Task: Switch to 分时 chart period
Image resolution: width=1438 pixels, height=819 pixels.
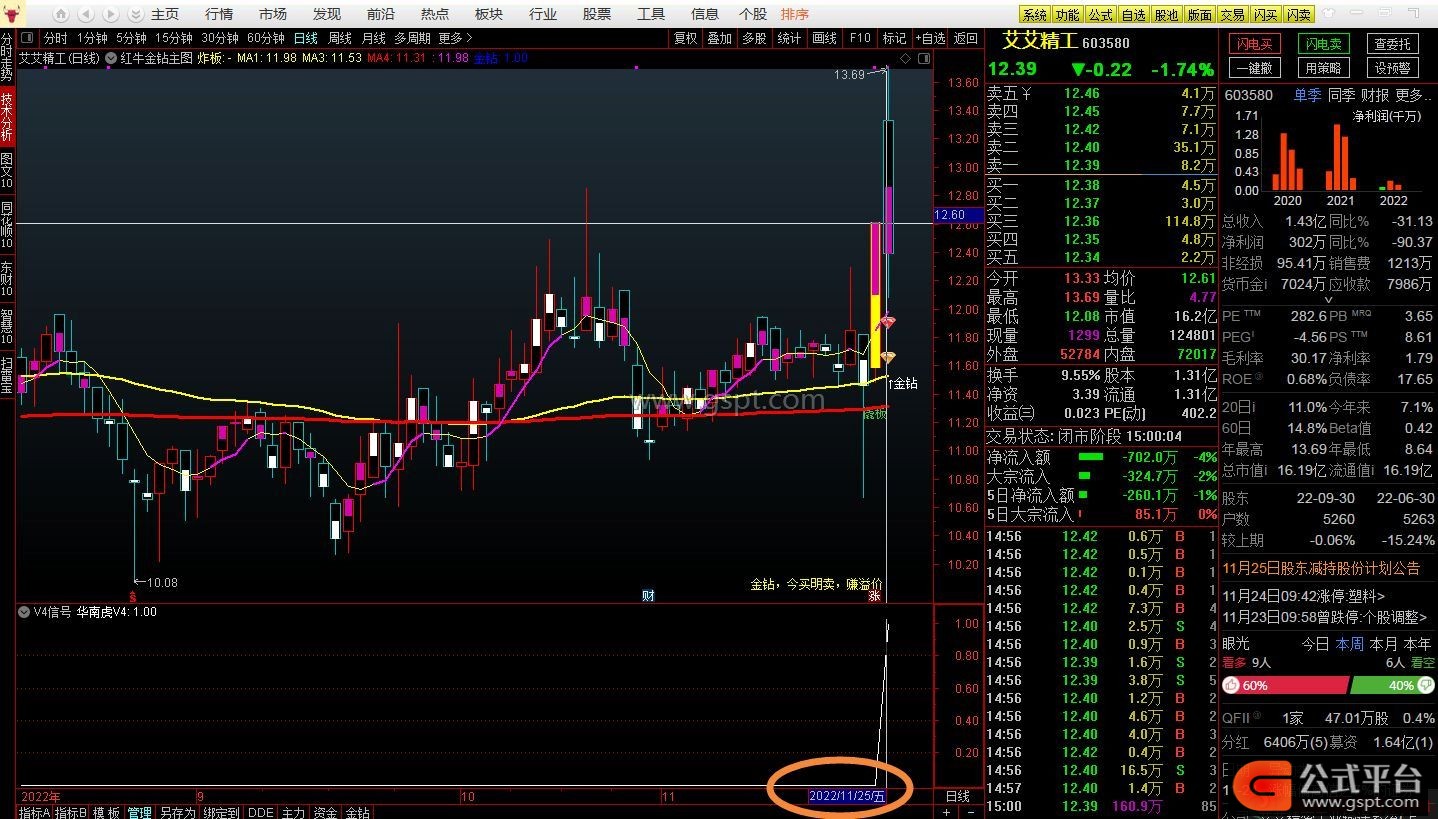Action: [x=56, y=38]
